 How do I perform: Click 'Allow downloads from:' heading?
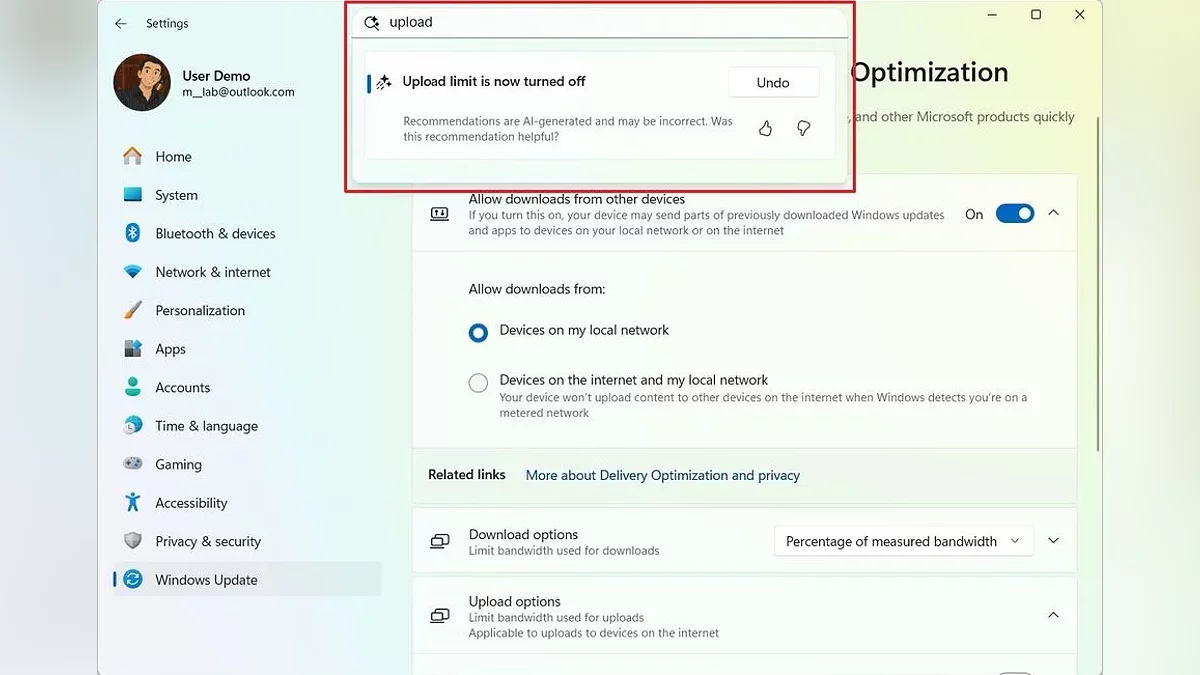(537, 289)
